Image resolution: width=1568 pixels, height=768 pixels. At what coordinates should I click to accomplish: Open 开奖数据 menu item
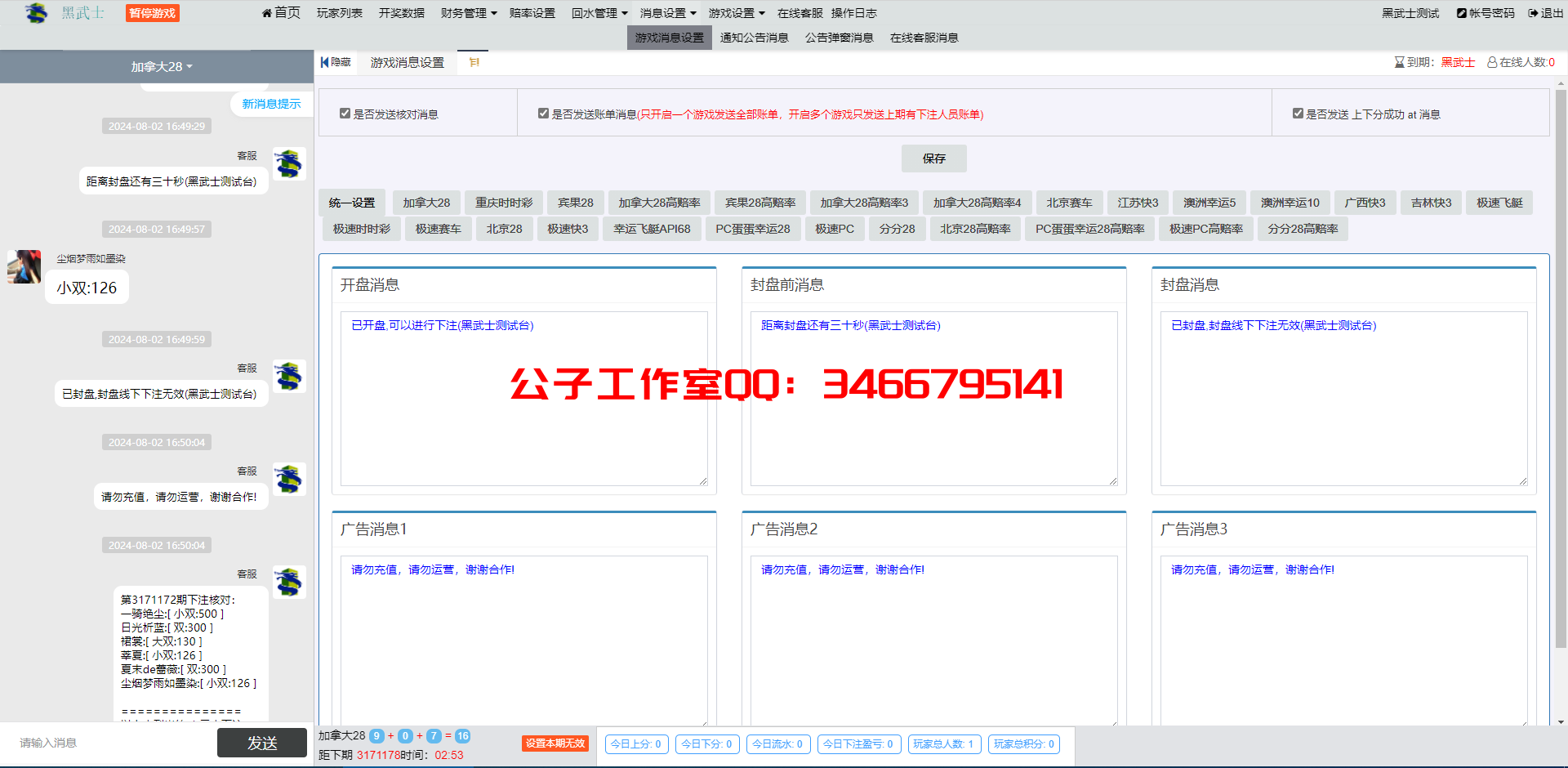tap(402, 13)
